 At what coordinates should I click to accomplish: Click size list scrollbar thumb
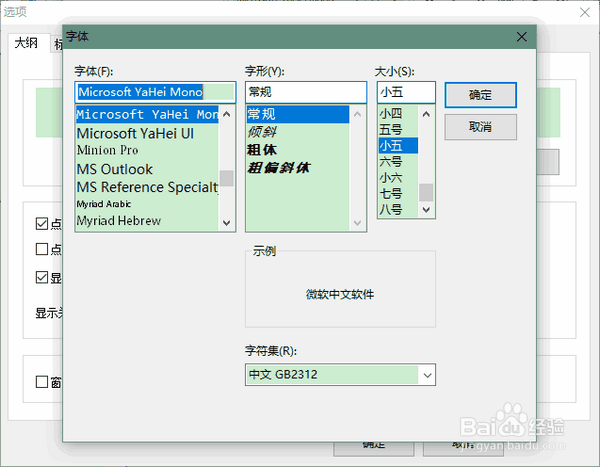[x=426, y=193]
